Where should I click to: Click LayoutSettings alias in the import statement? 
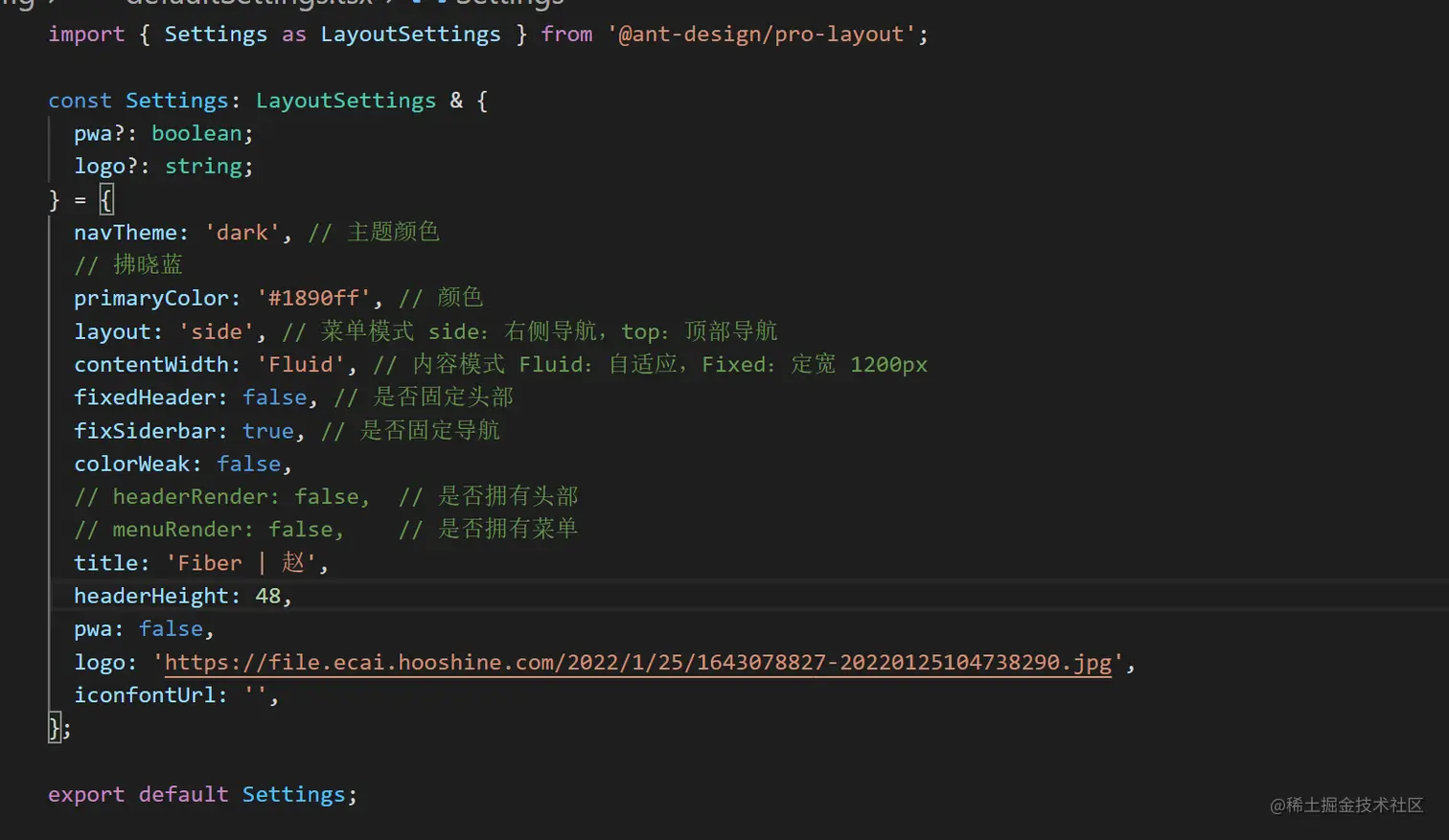coord(410,34)
